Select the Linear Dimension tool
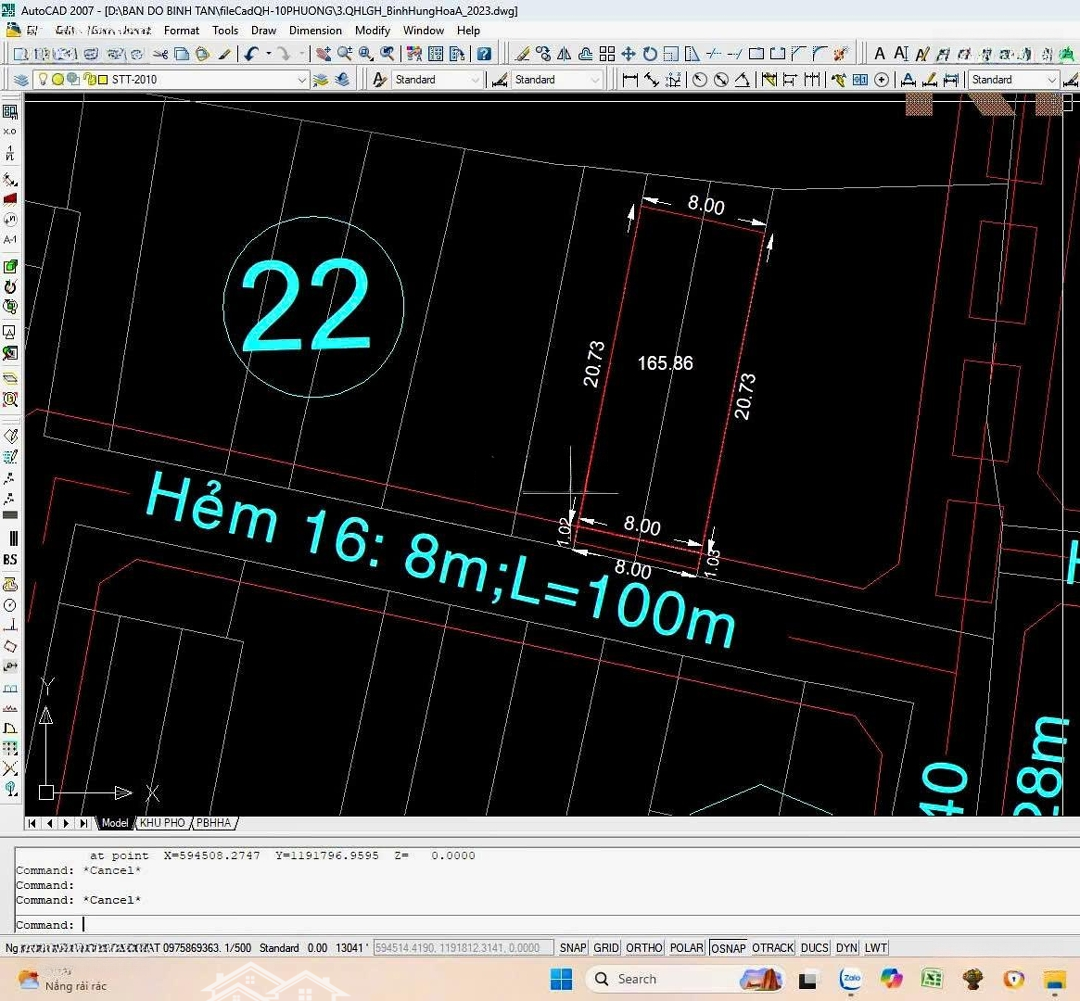1080x1001 pixels. point(630,80)
